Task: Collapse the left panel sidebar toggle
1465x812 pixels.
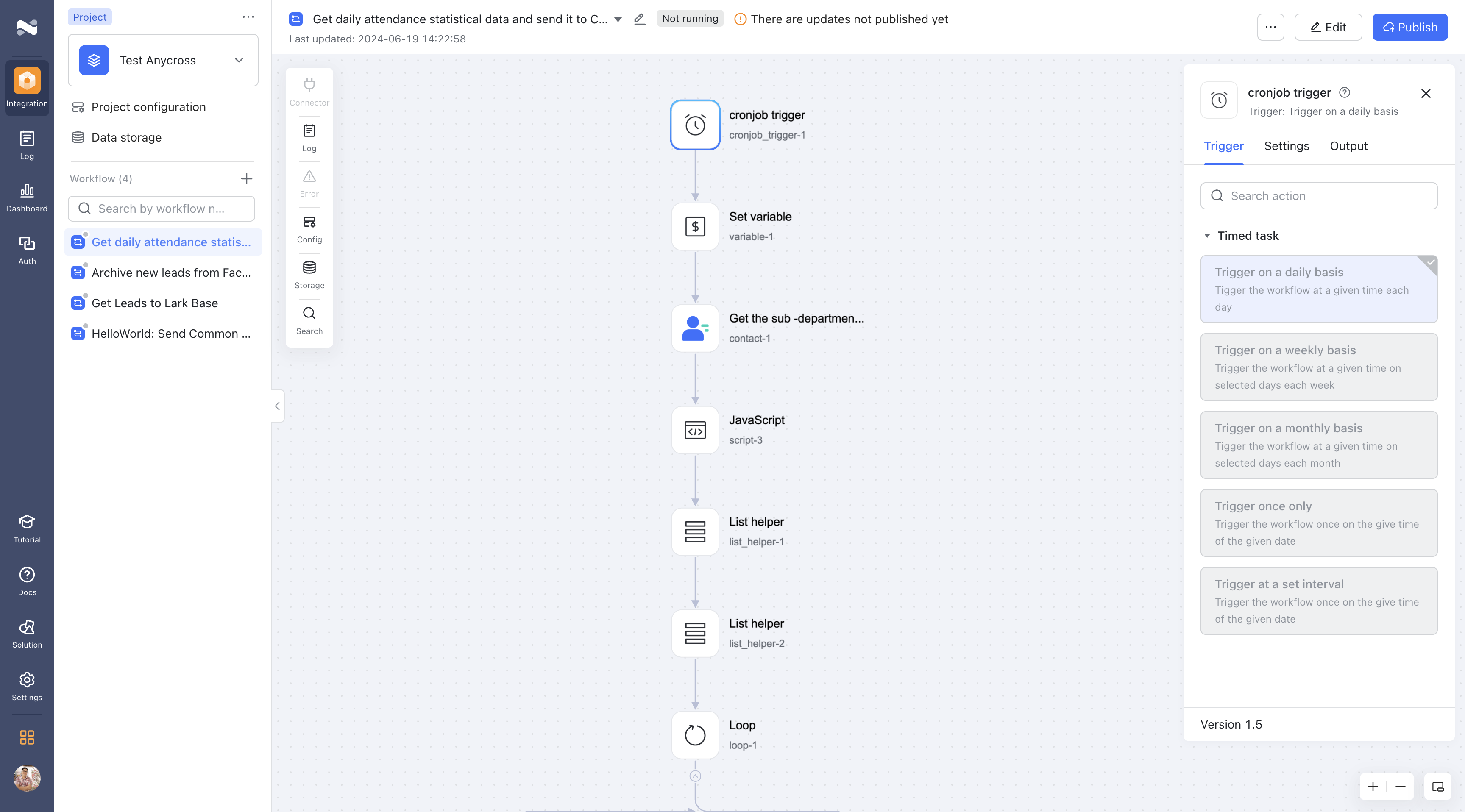Action: point(277,406)
